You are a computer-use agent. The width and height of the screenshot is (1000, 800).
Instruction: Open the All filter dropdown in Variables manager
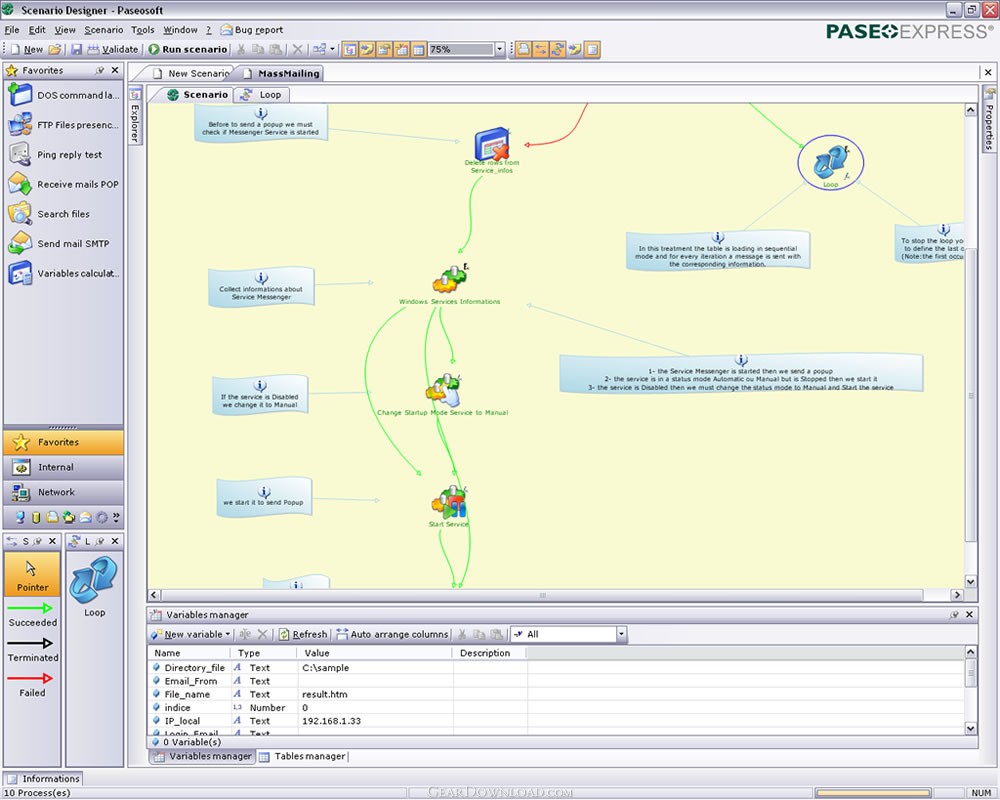[621, 634]
